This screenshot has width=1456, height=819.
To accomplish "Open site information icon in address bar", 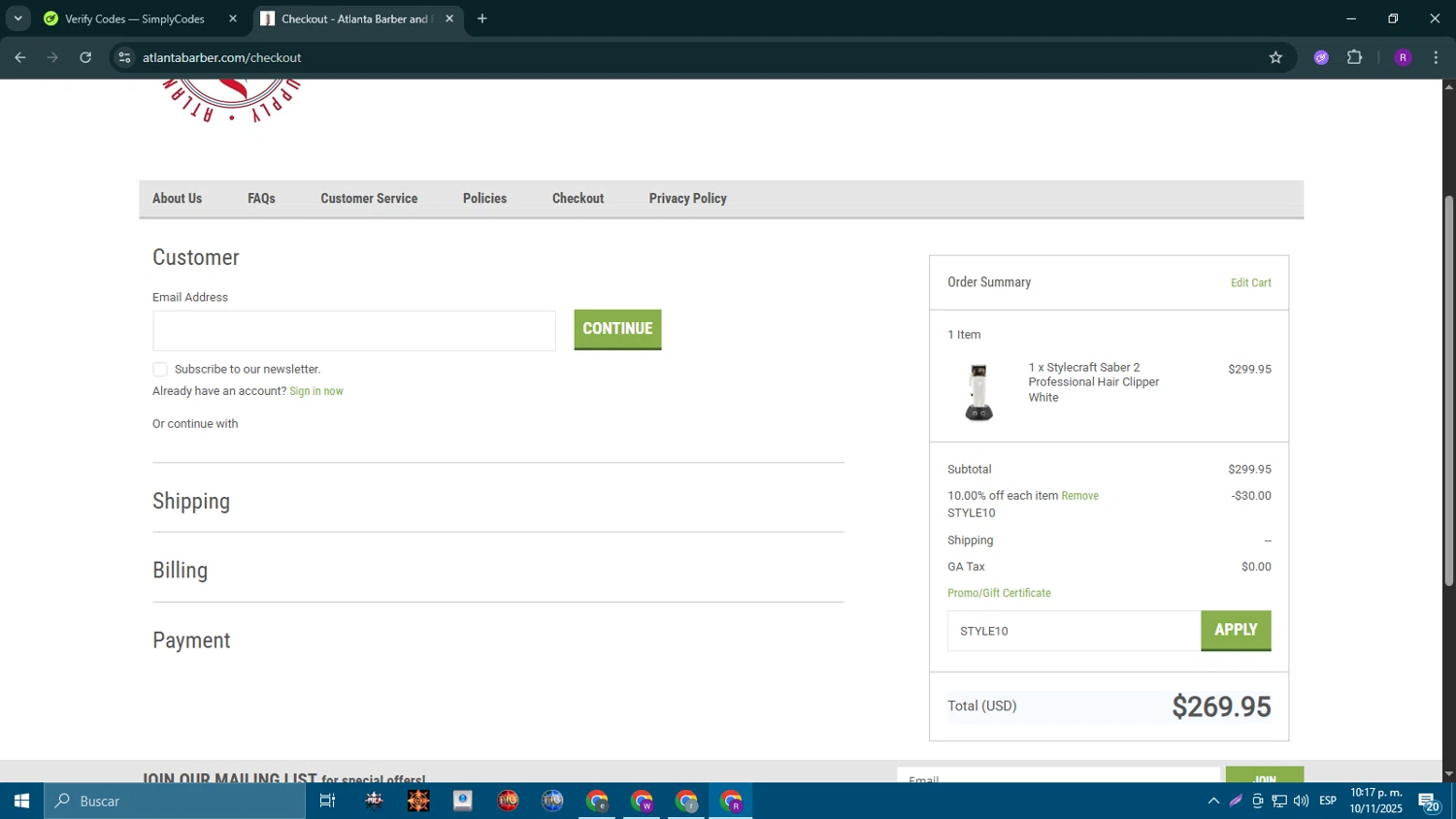I will click(x=124, y=57).
